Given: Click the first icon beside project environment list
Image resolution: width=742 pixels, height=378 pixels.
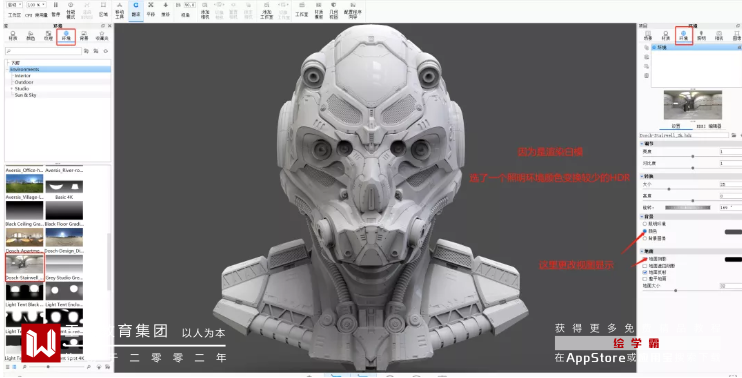Looking at the screenshot, I should pyautogui.click(x=646, y=48).
